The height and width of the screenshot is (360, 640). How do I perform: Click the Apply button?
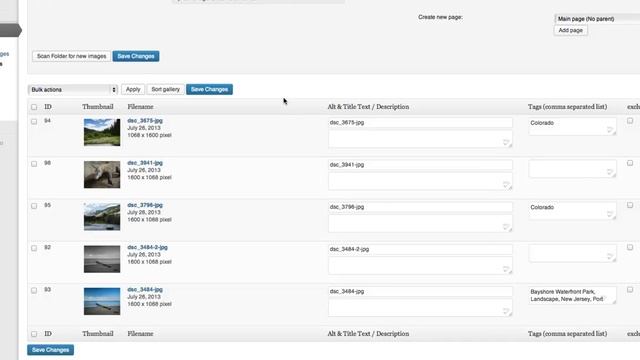coord(133,89)
